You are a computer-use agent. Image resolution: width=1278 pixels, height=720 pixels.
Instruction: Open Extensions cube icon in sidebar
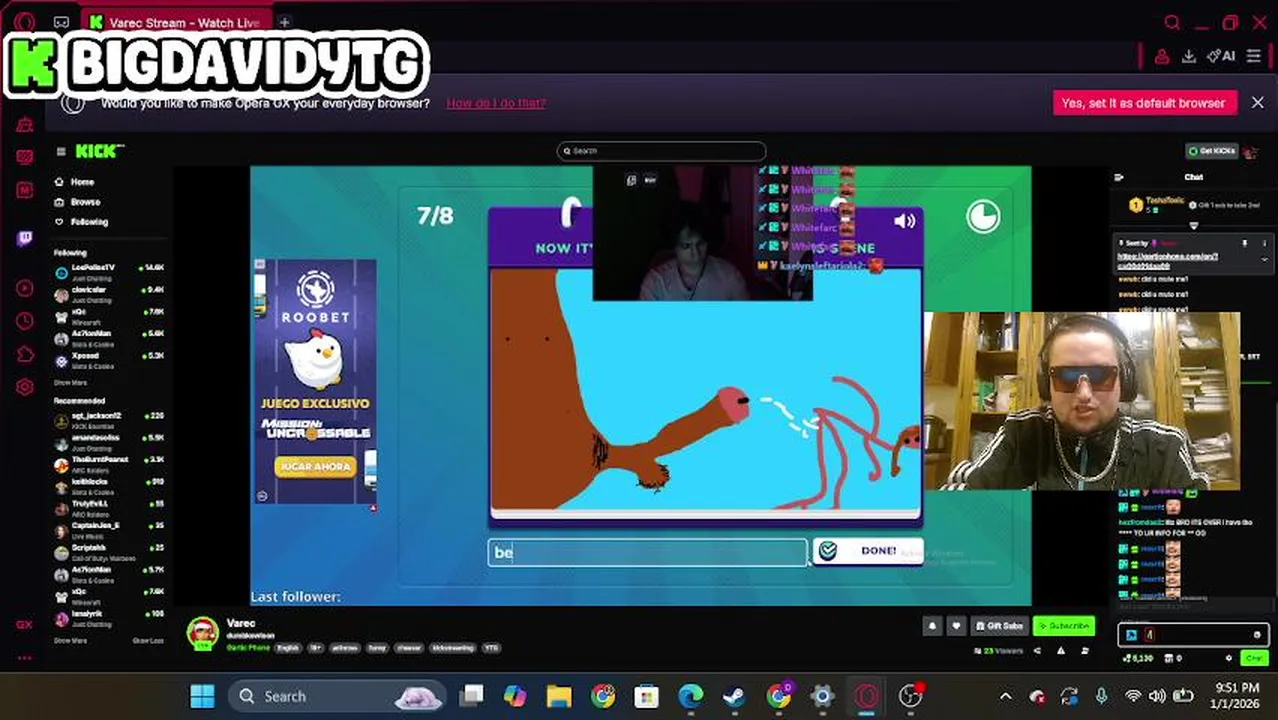pyautogui.click(x=25, y=354)
